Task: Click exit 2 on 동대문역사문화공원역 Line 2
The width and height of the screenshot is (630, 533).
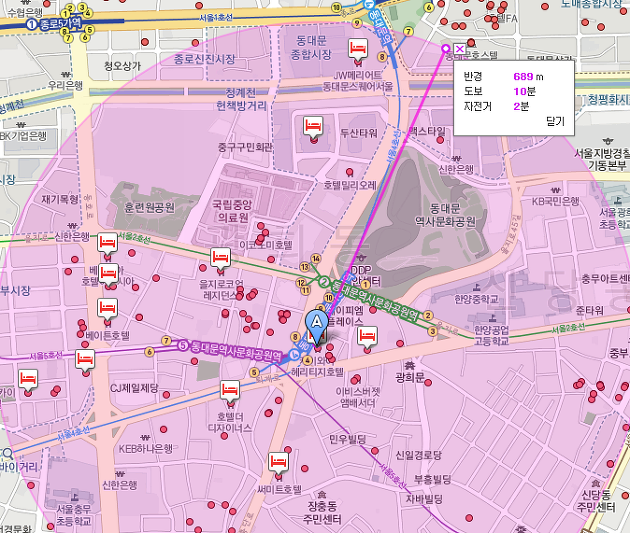Action: click(x=428, y=315)
